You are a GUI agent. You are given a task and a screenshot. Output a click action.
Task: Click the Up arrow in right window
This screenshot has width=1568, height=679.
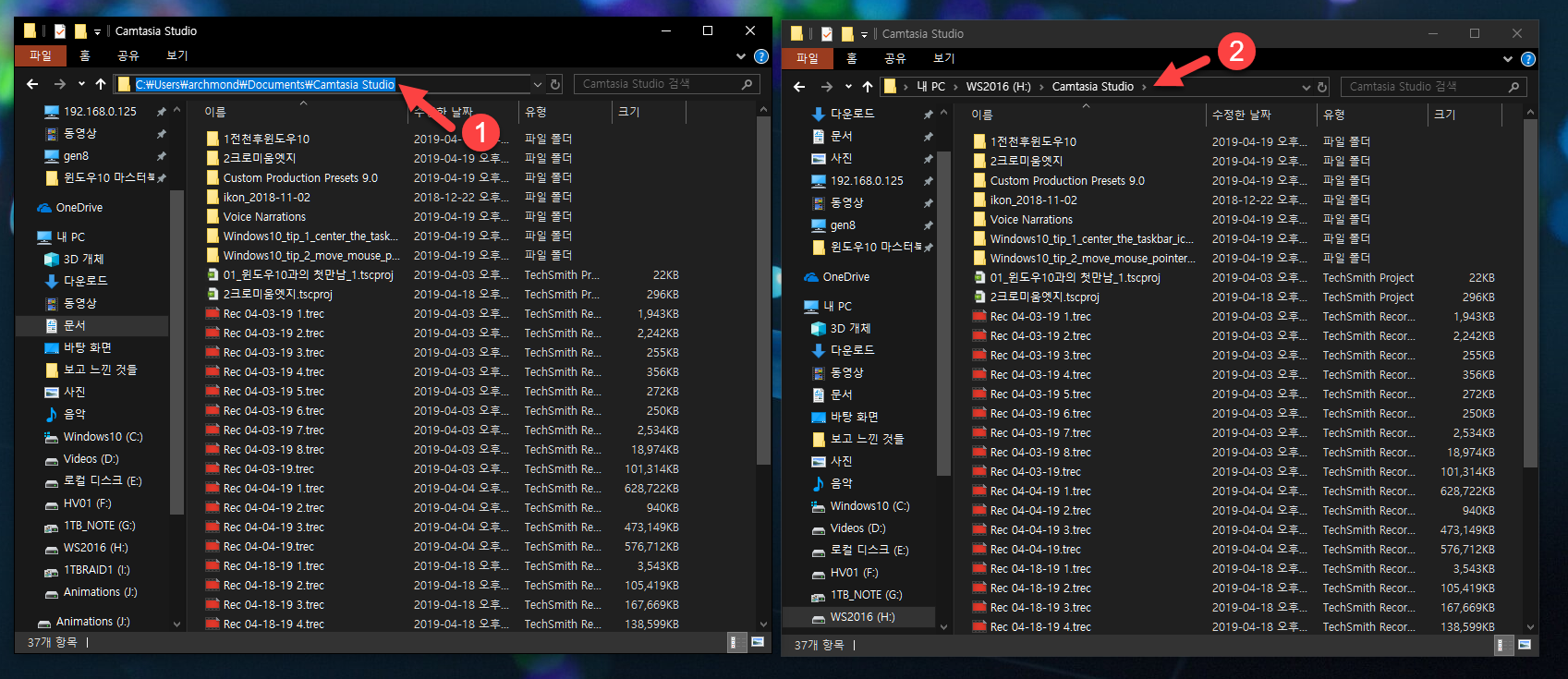[x=868, y=87]
